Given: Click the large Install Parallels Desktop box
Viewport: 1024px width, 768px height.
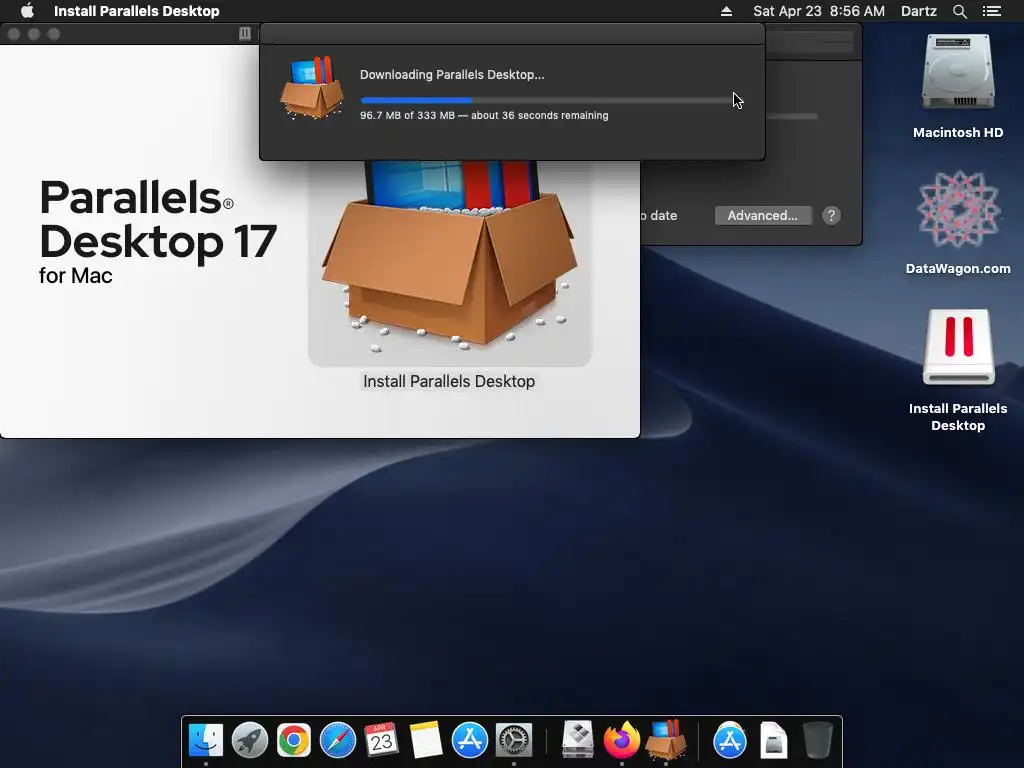Looking at the screenshot, I should [450, 261].
